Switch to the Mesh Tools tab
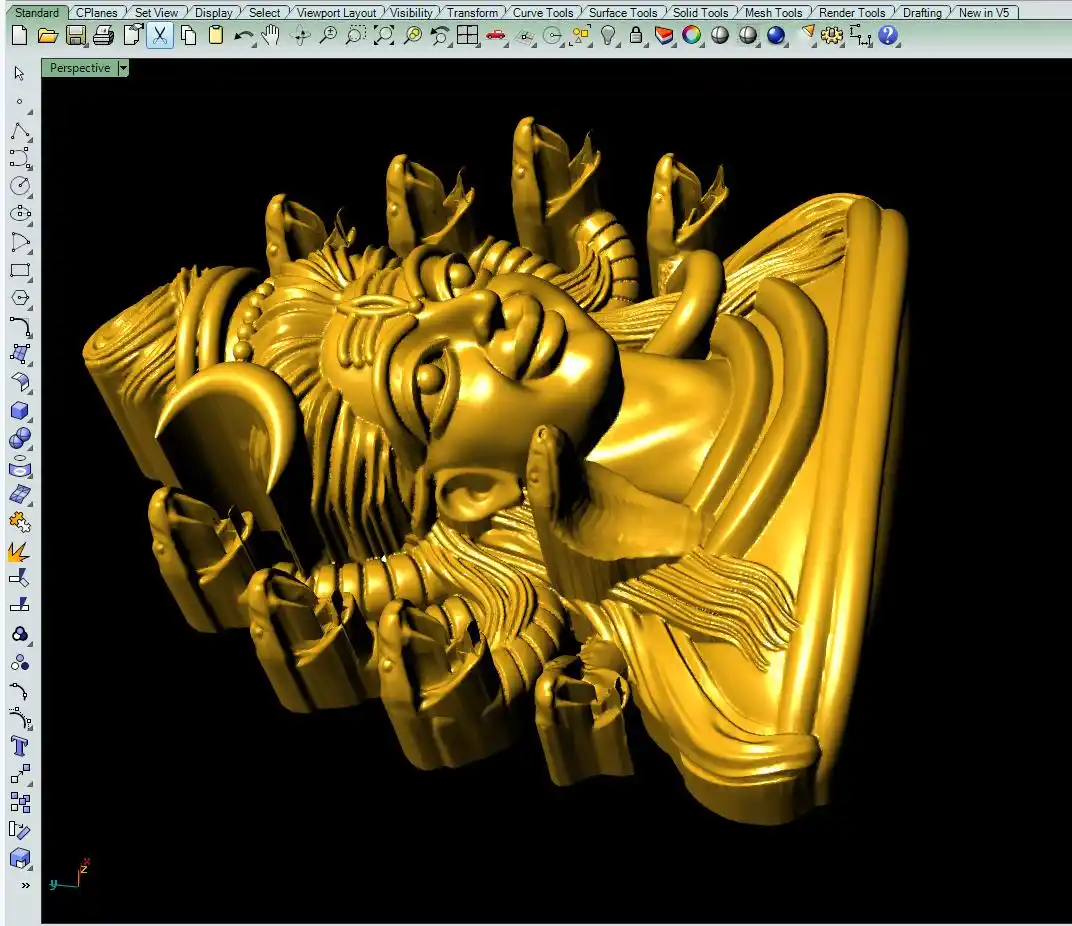Viewport: 1072px width, 926px height. pos(773,13)
